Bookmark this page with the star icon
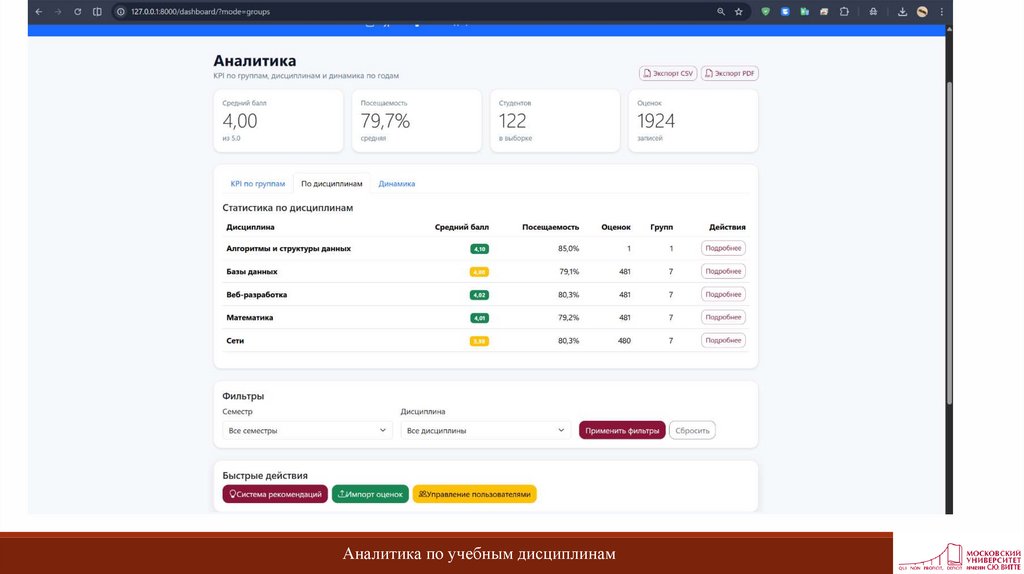Screen dimensions: 1024x574 point(739,12)
